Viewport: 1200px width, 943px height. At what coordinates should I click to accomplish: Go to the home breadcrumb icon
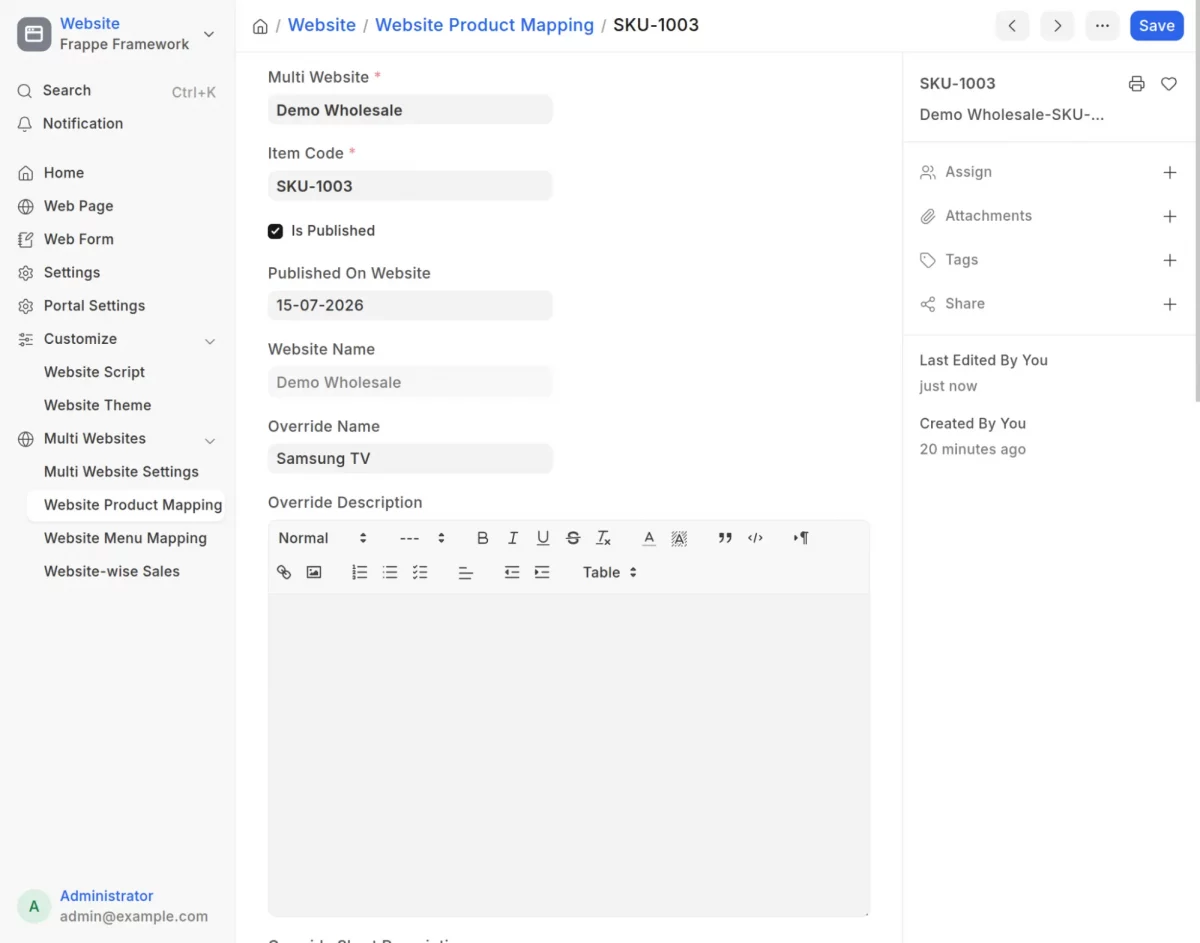point(260,26)
